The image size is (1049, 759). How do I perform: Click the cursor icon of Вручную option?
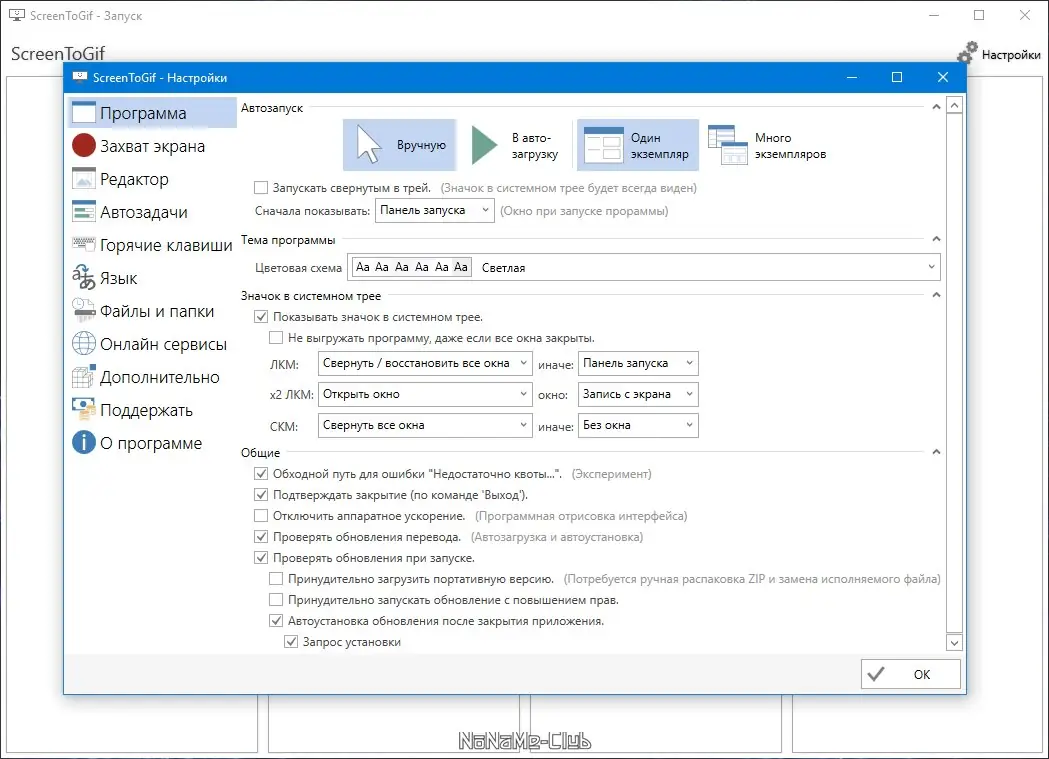pos(369,144)
